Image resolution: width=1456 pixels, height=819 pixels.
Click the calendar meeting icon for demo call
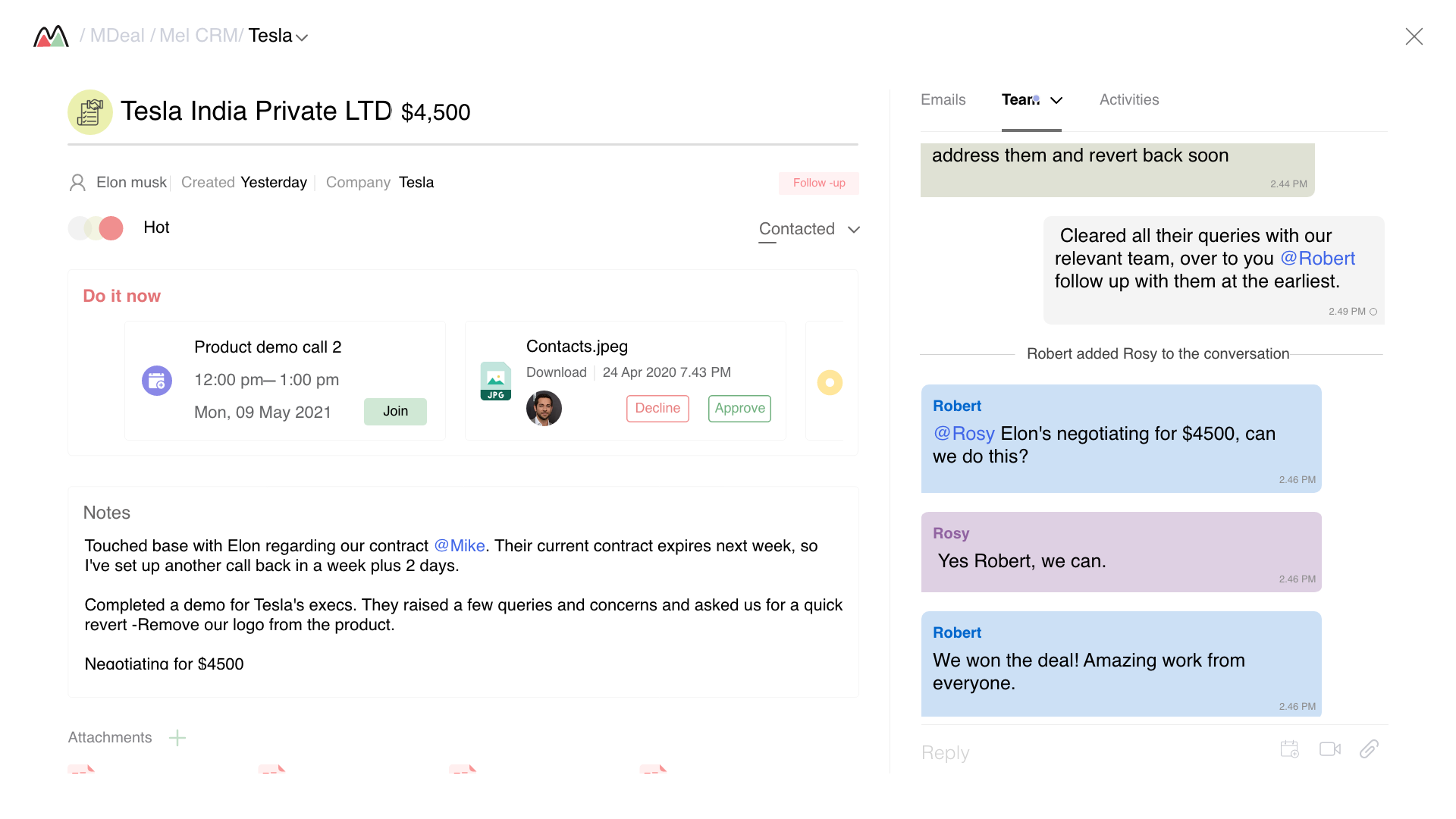click(157, 381)
